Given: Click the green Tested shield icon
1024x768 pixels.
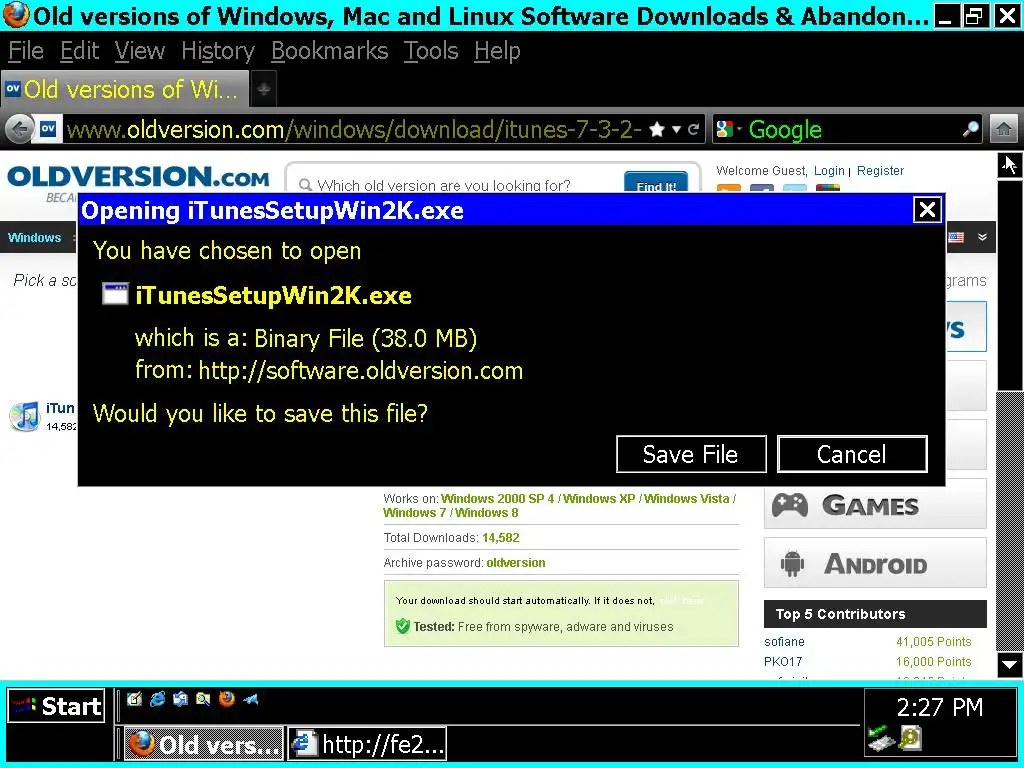Looking at the screenshot, I should click(403, 626).
